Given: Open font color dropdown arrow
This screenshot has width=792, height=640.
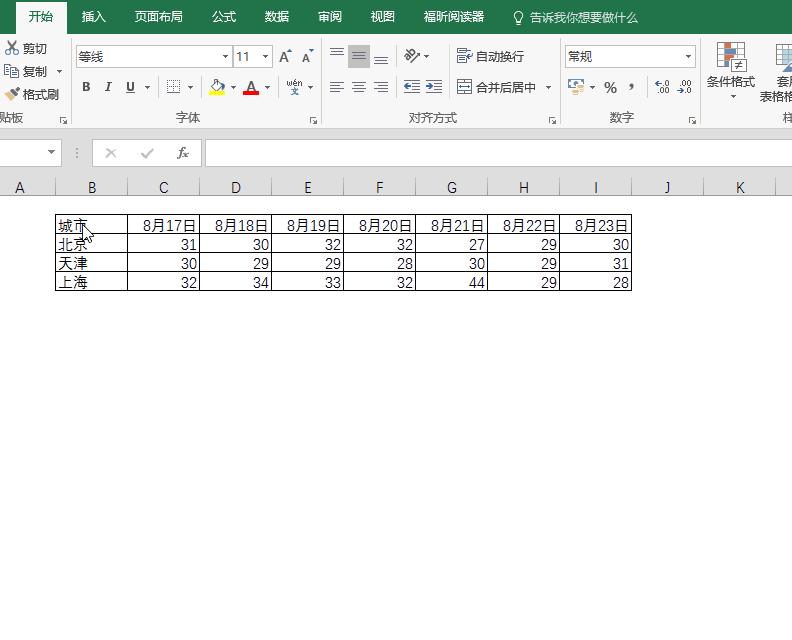Looking at the screenshot, I should tap(267, 87).
